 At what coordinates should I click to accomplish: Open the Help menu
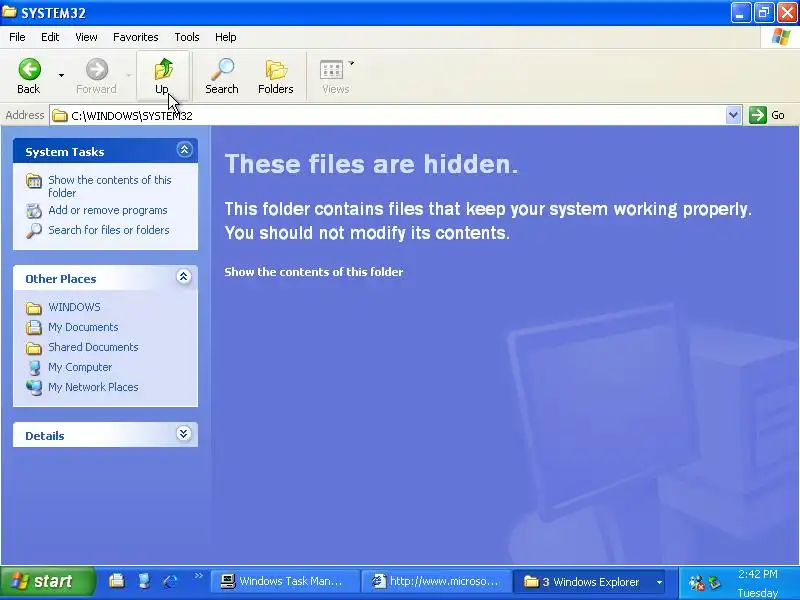pyautogui.click(x=226, y=37)
